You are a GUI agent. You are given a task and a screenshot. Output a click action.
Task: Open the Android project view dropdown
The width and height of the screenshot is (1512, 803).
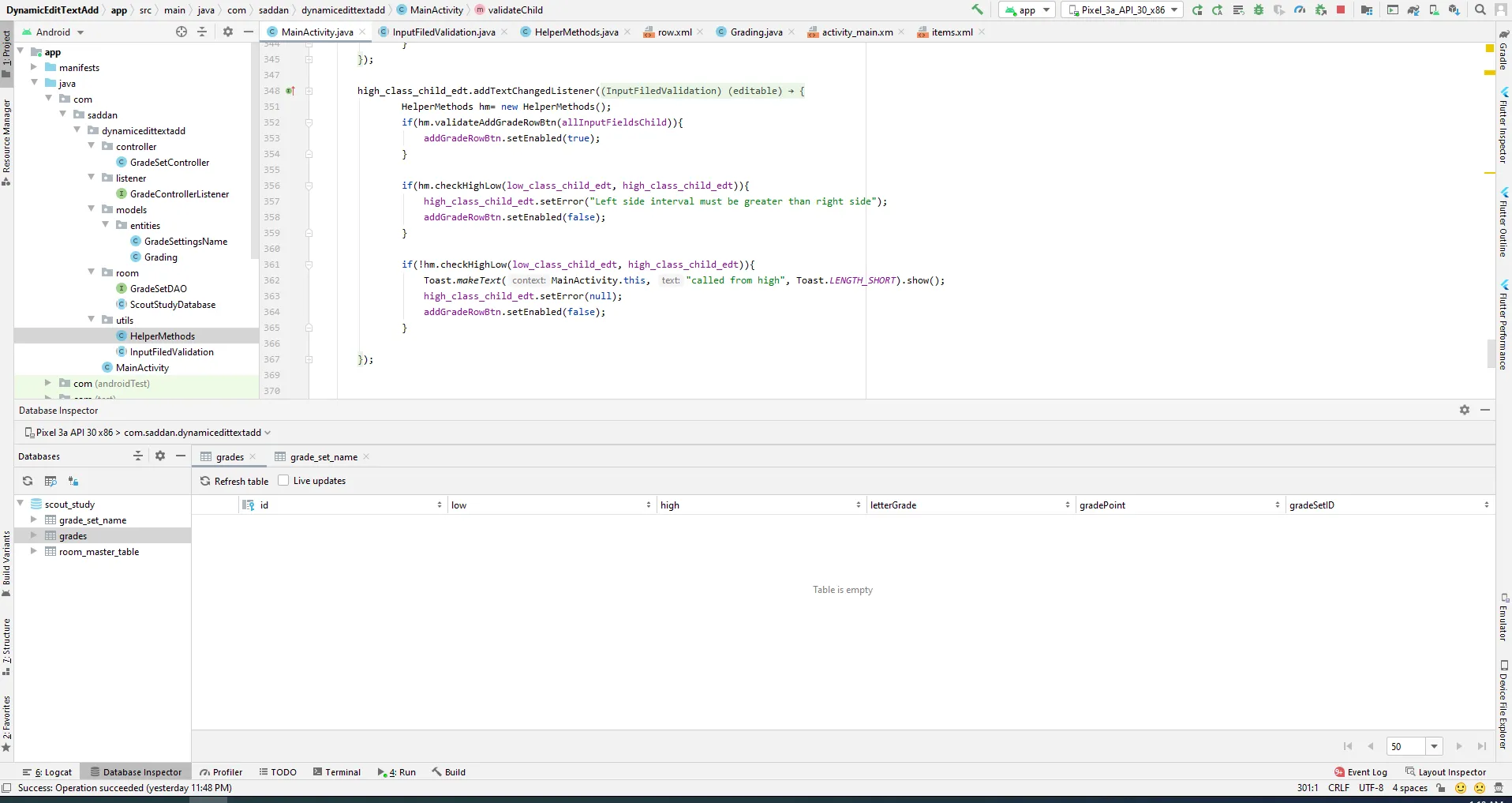click(x=53, y=32)
